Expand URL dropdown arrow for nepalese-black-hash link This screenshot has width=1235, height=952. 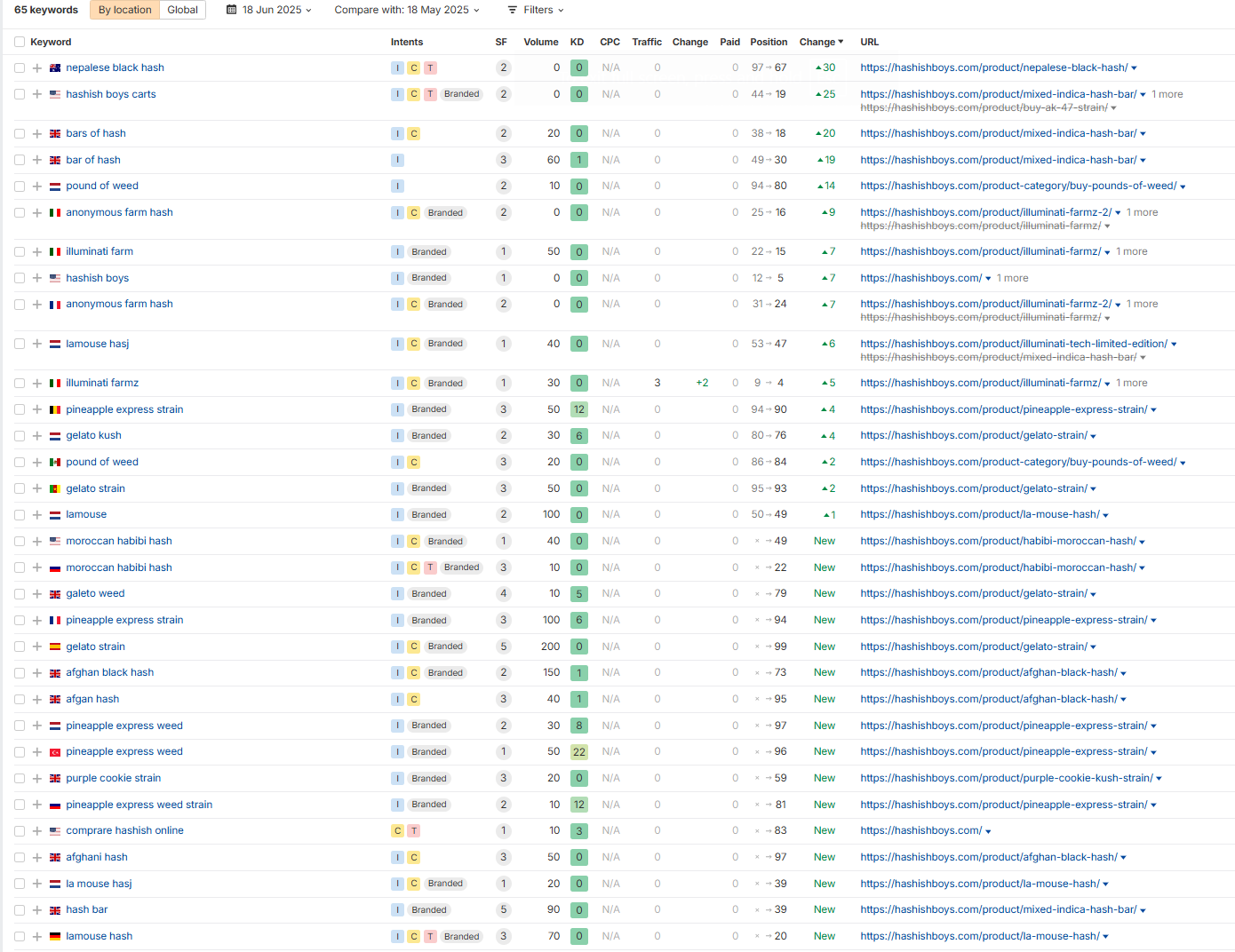pyautogui.click(x=1134, y=68)
